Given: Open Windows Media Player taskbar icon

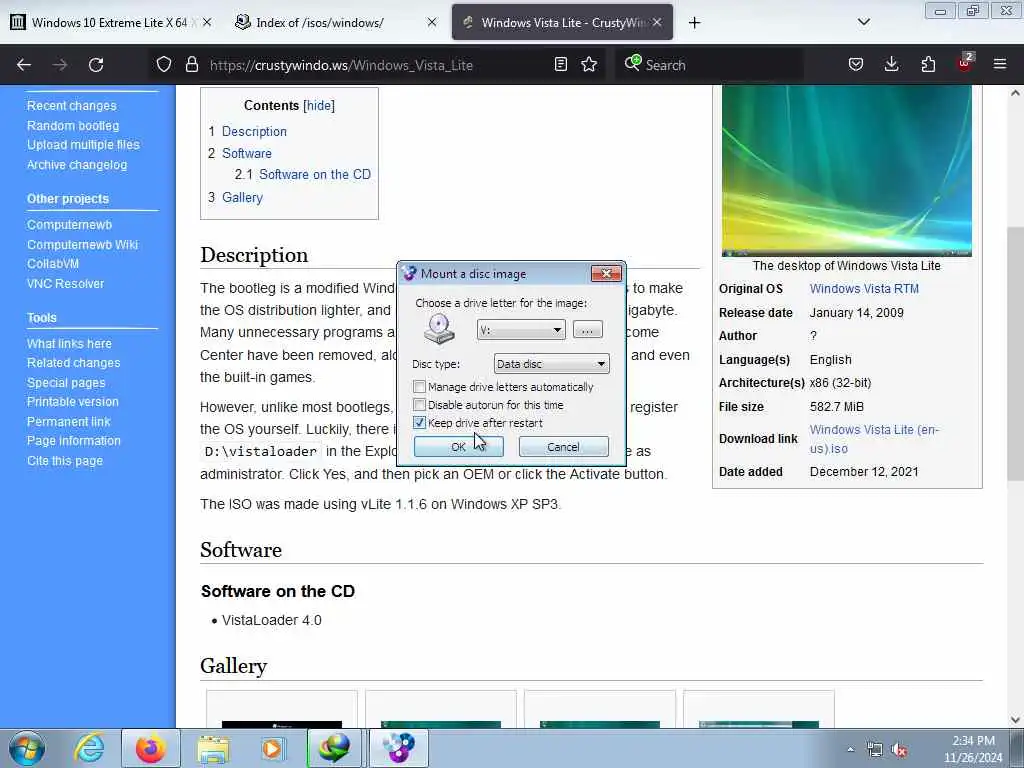Looking at the screenshot, I should pyautogui.click(x=273, y=748).
